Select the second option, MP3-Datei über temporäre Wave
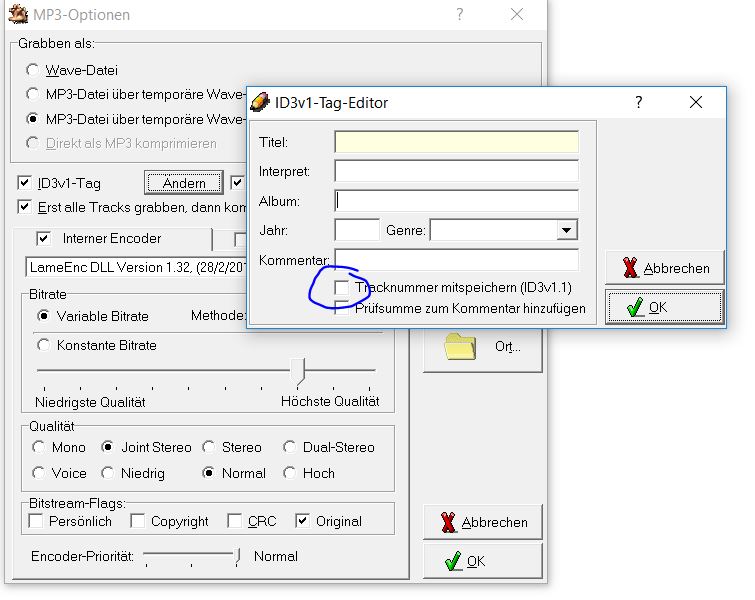 coord(32,93)
